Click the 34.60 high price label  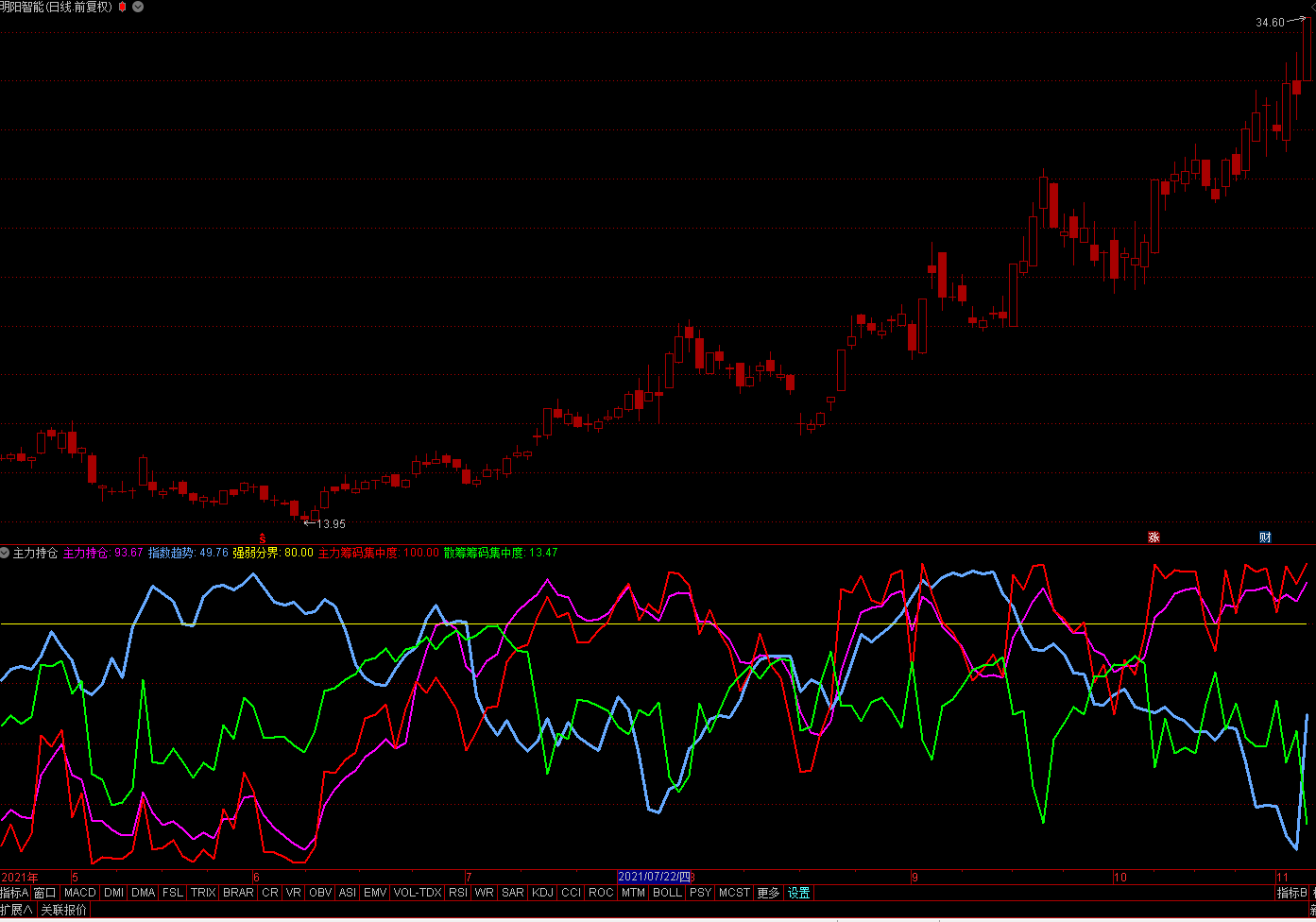pos(1270,23)
